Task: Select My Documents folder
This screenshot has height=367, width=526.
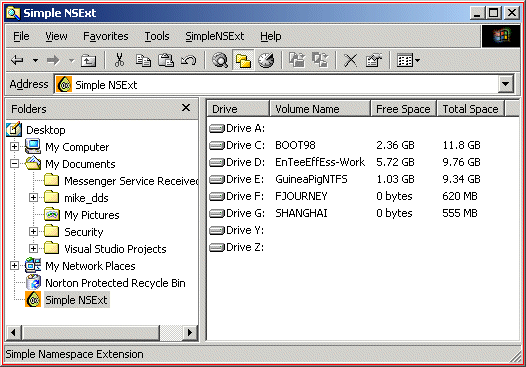Action: pos(80,164)
